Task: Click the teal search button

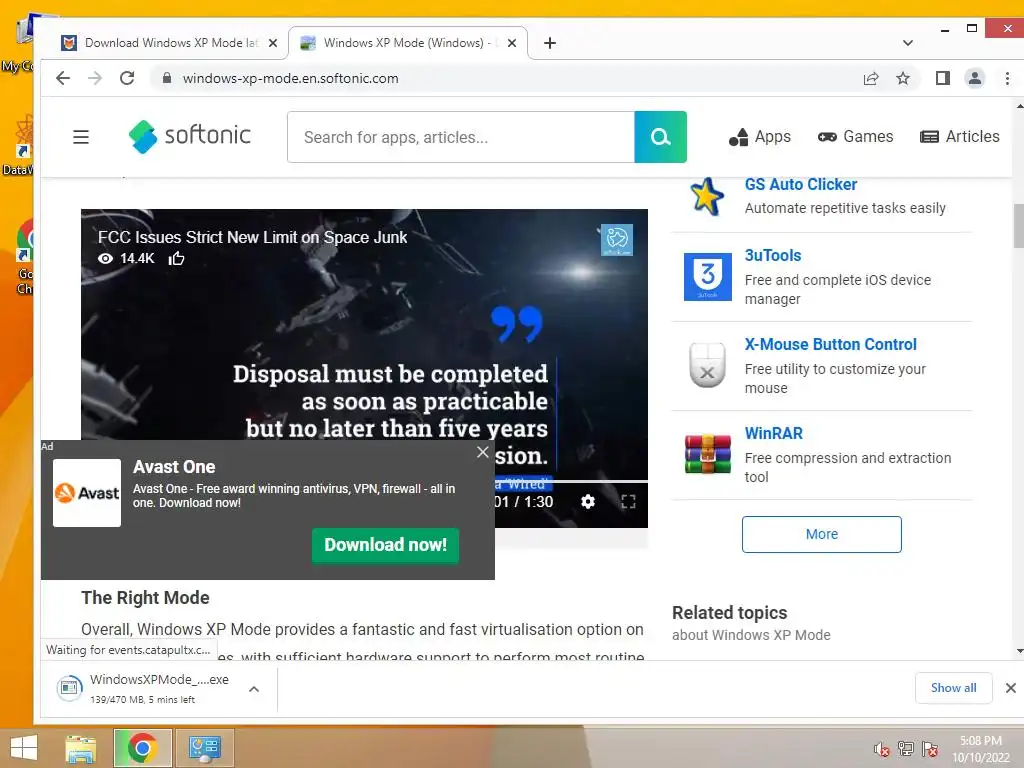Action: 660,136
